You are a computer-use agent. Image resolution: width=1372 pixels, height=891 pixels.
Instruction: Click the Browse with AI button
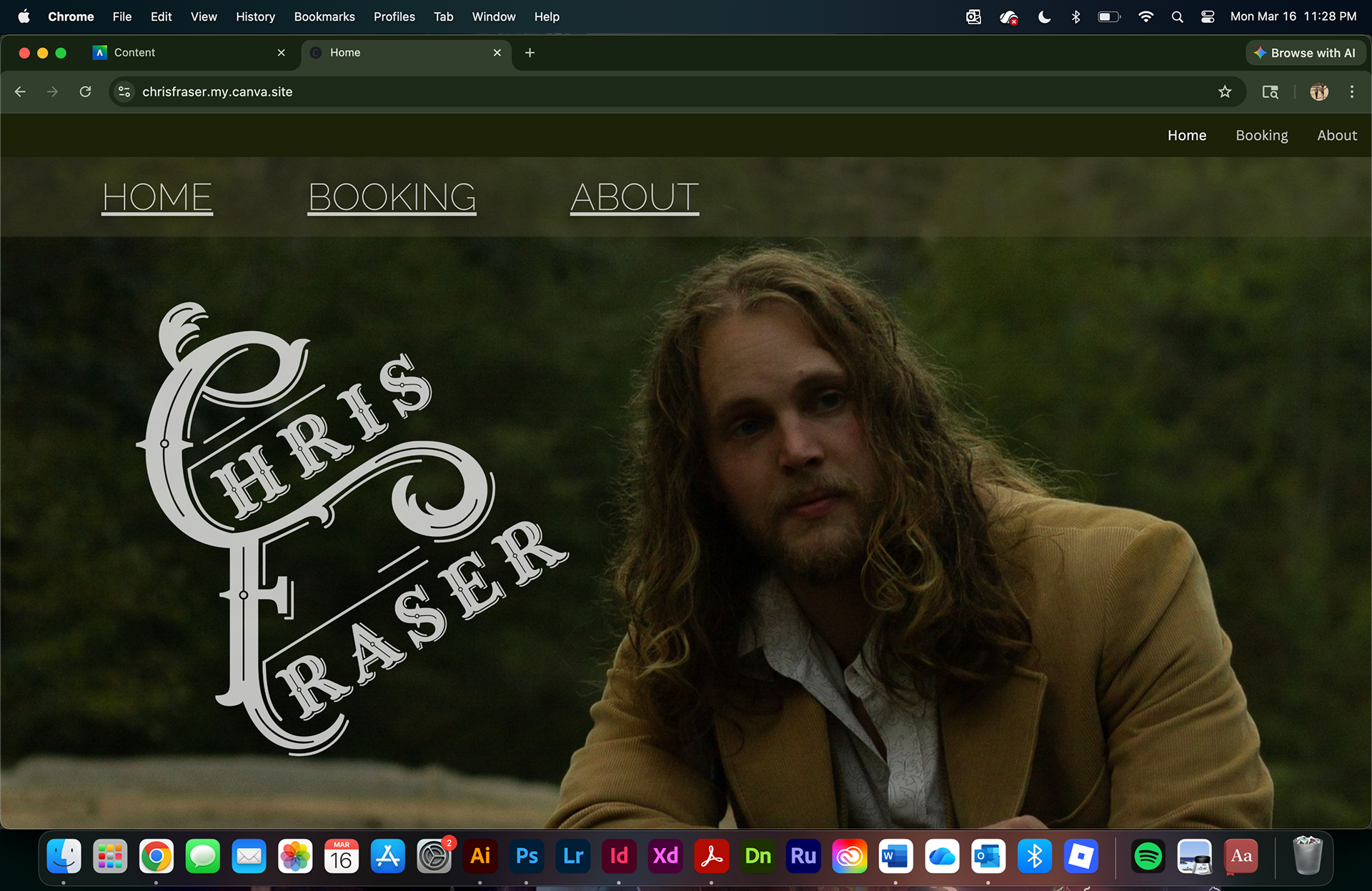point(1305,53)
